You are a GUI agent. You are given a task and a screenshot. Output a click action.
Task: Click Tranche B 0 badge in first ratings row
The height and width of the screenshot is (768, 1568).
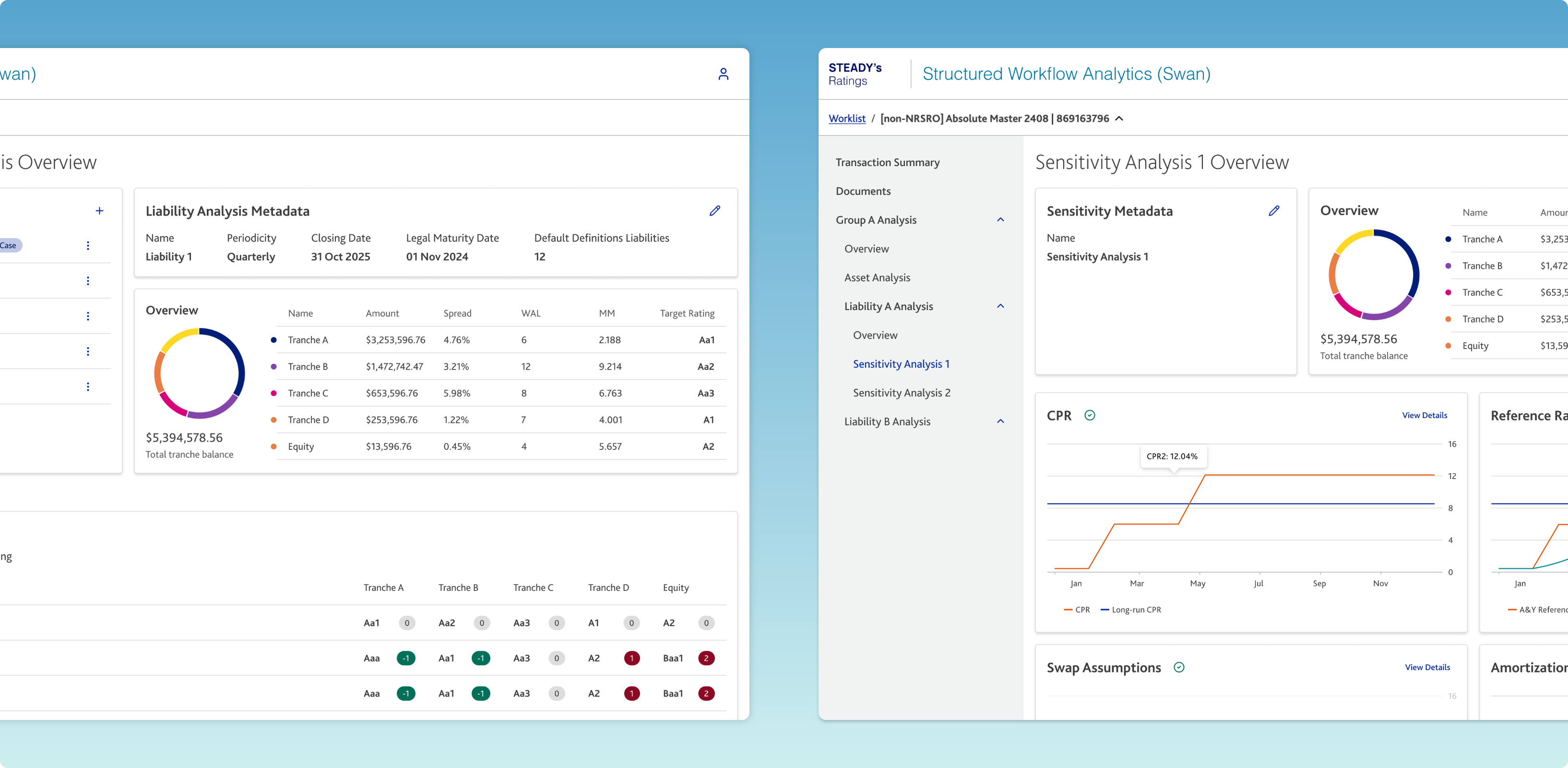[481, 623]
